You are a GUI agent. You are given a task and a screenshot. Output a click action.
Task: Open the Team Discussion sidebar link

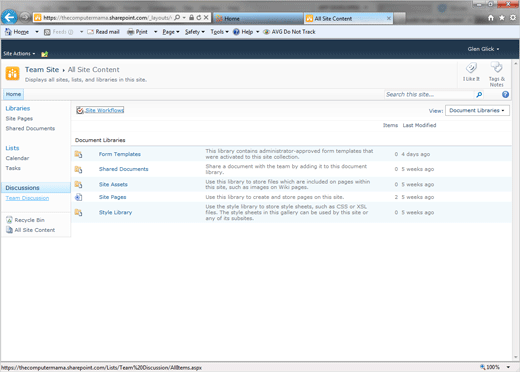point(27,198)
